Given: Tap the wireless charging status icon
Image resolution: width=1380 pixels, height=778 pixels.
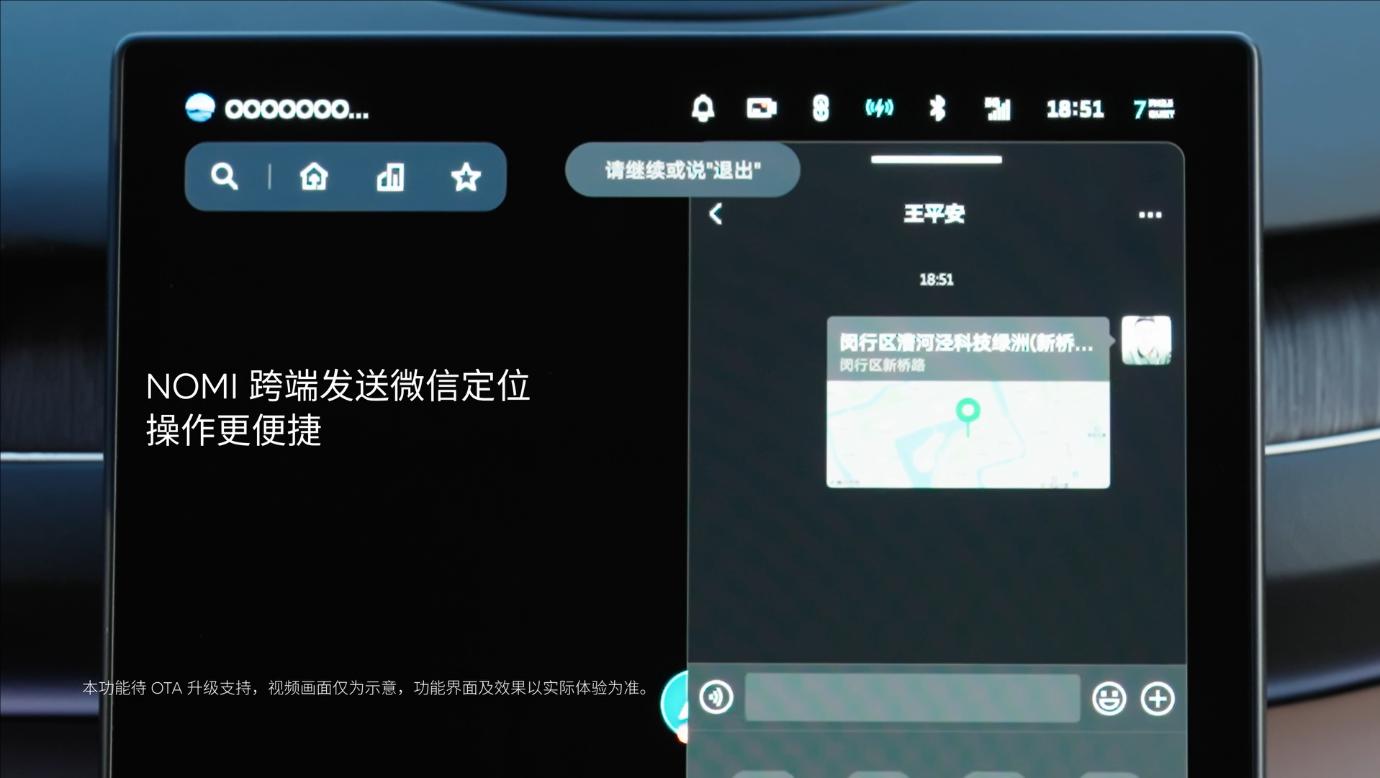Looking at the screenshot, I should click(879, 108).
